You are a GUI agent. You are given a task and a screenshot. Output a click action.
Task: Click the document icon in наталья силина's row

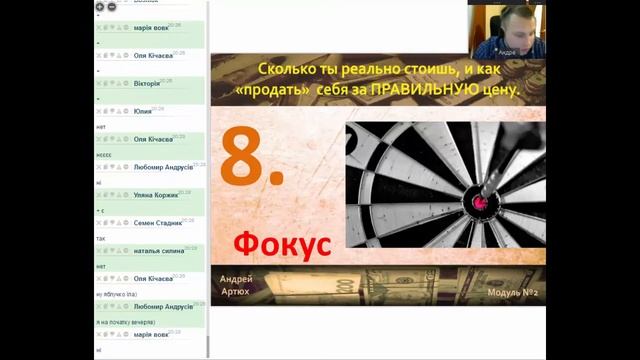pyautogui.click(x=105, y=251)
